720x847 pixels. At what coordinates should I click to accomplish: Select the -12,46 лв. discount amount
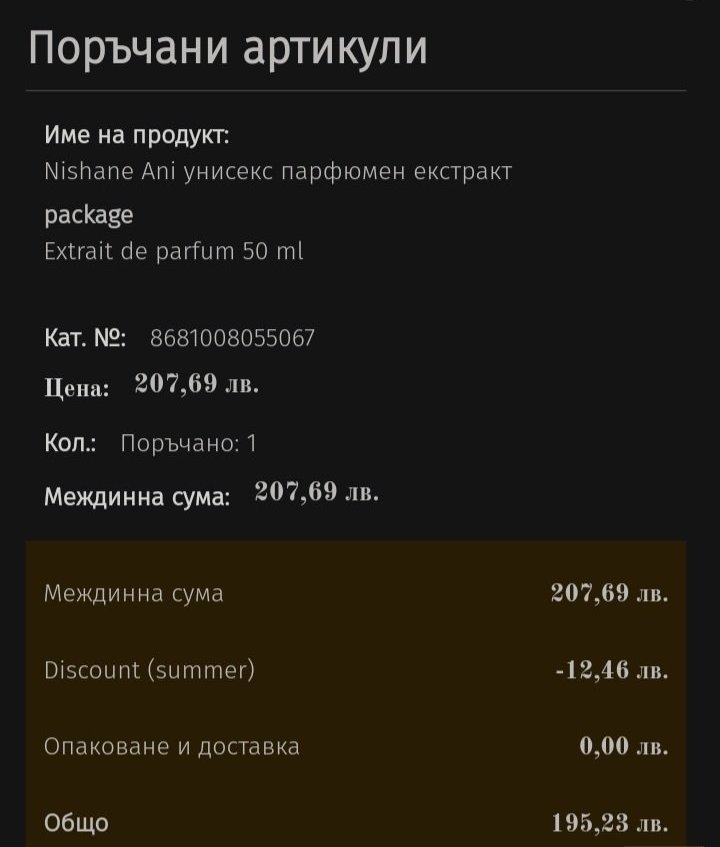click(612, 669)
